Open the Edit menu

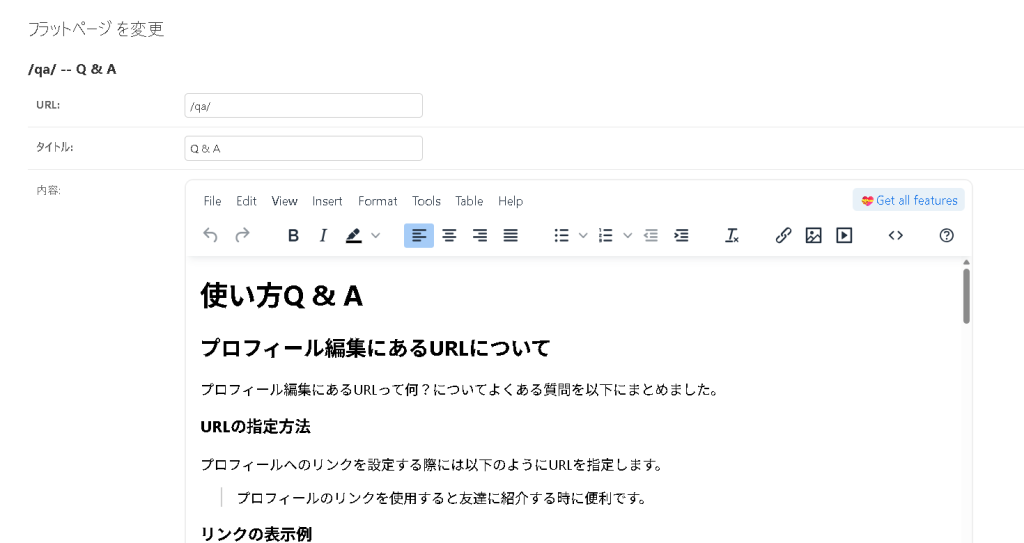pyautogui.click(x=246, y=201)
